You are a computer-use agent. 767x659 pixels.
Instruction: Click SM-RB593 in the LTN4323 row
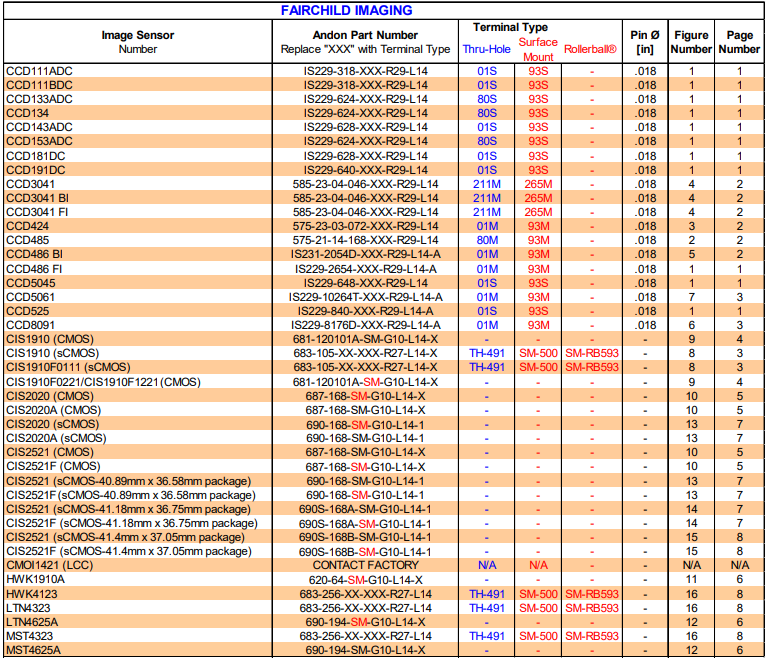click(591, 608)
